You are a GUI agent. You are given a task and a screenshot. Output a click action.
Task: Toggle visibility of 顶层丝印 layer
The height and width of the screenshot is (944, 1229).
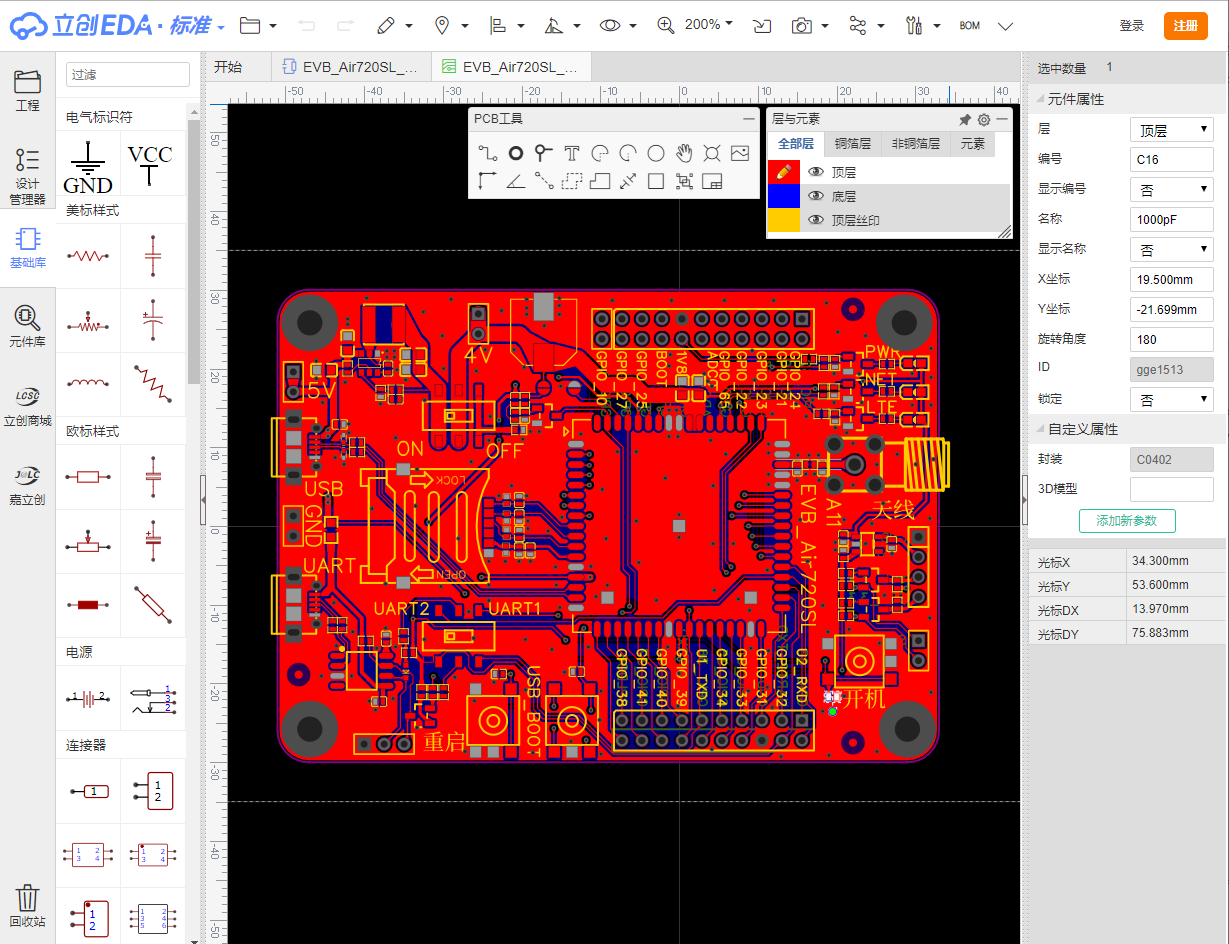click(816, 220)
